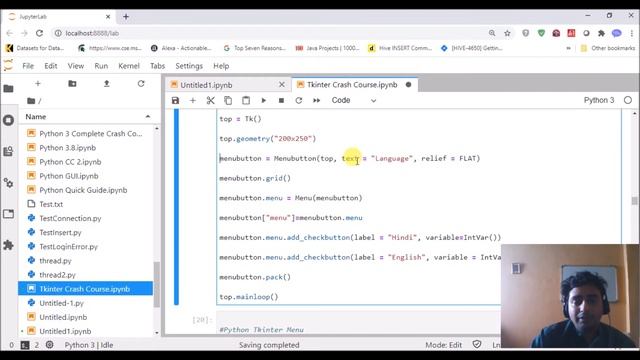The image size is (640, 360).
Task: Open the Run menu
Action: (x=101, y=66)
